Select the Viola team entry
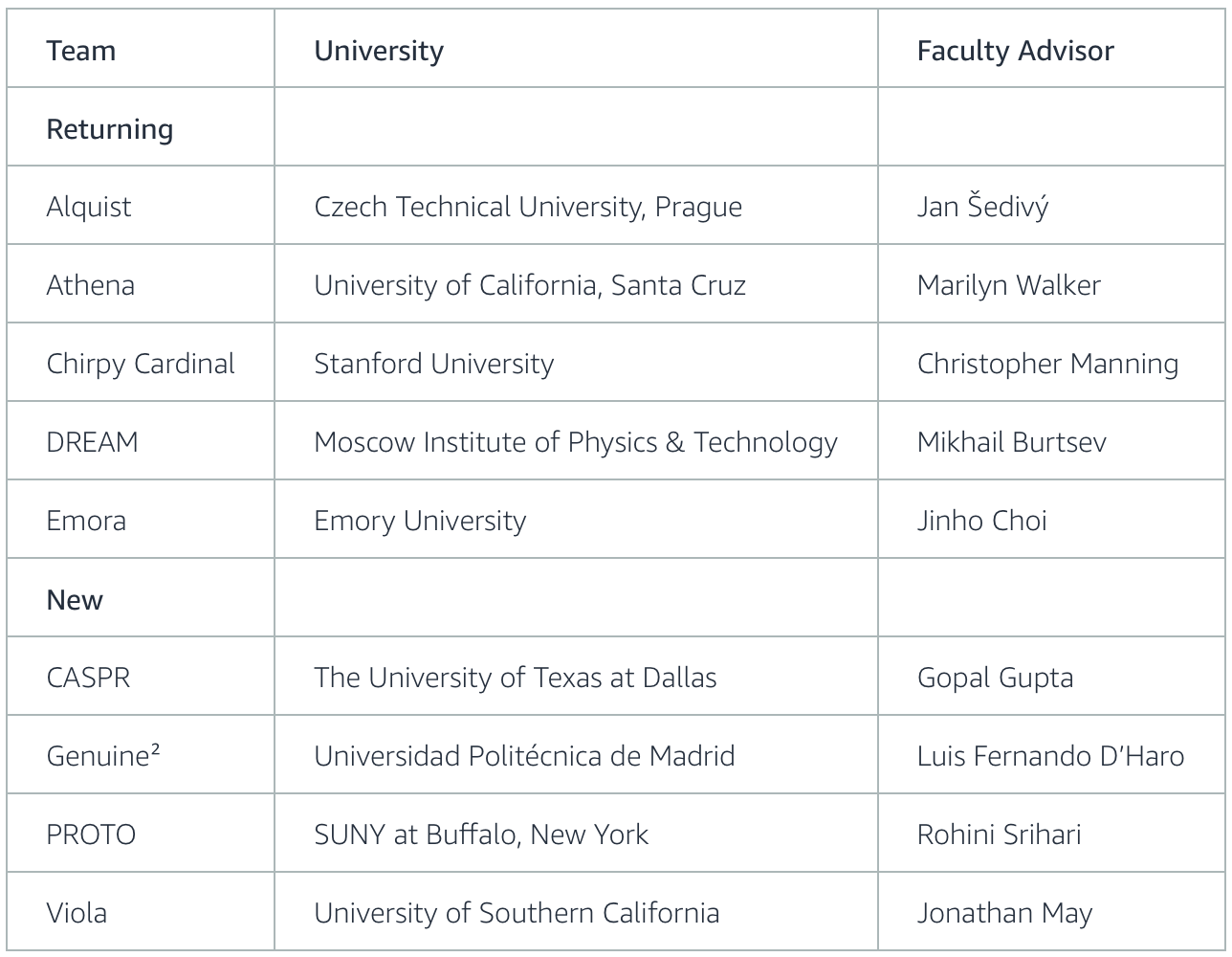1232x957 pixels. pyautogui.click(x=77, y=913)
